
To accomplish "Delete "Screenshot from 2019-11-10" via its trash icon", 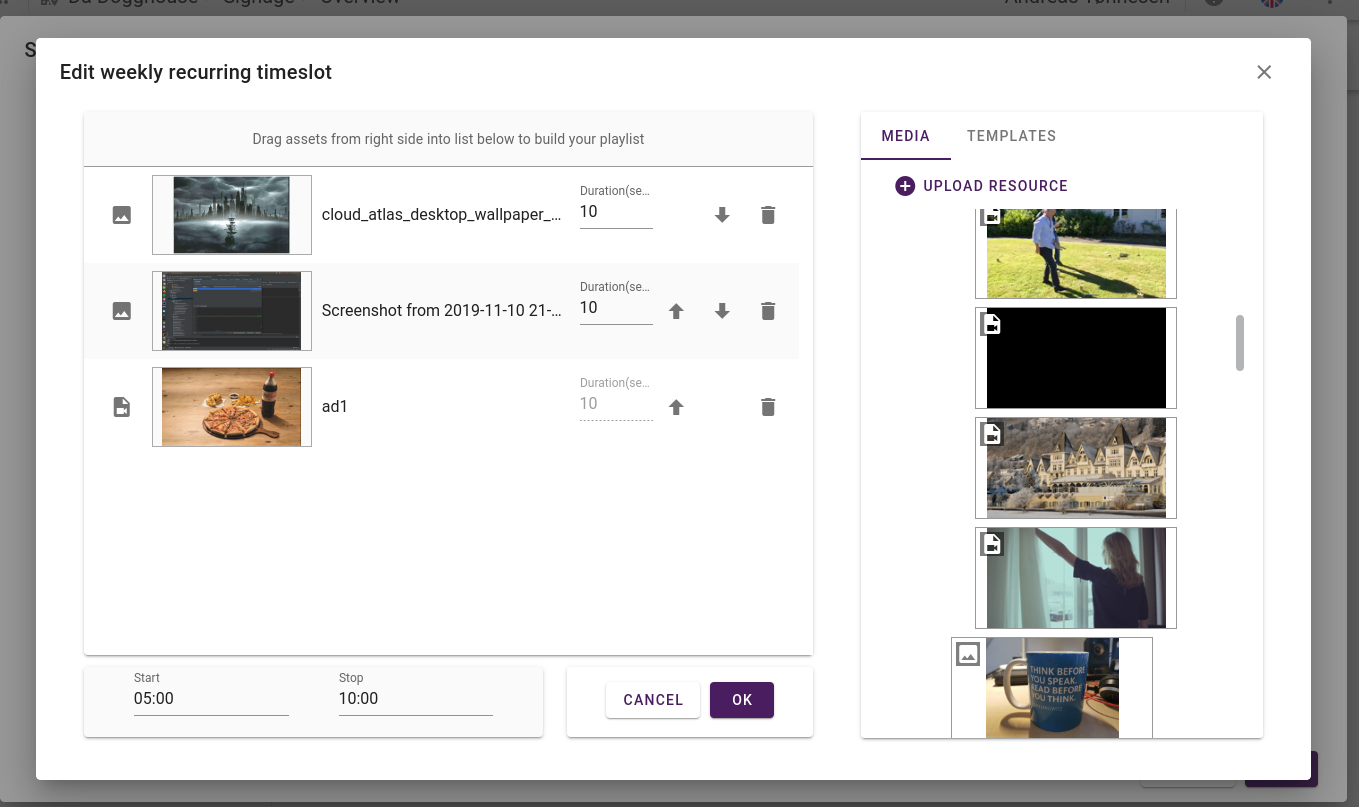I will (767, 311).
